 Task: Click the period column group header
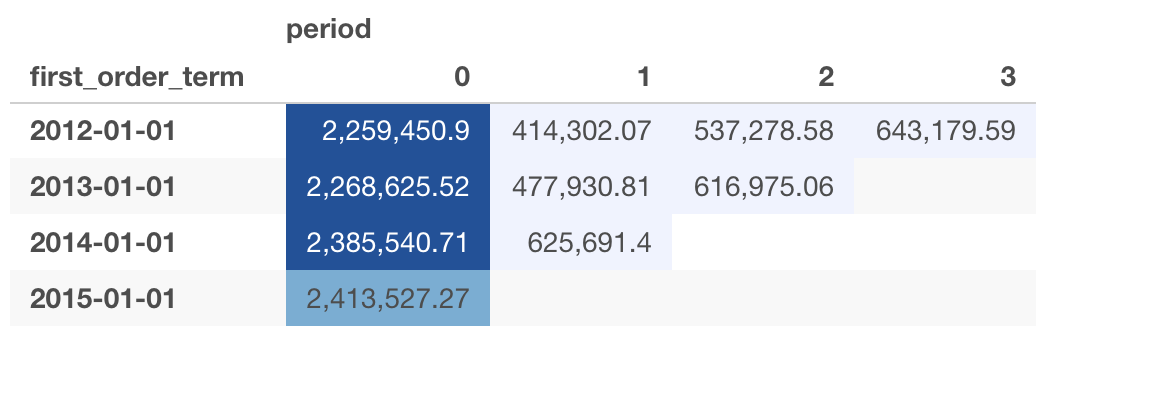(328, 30)
